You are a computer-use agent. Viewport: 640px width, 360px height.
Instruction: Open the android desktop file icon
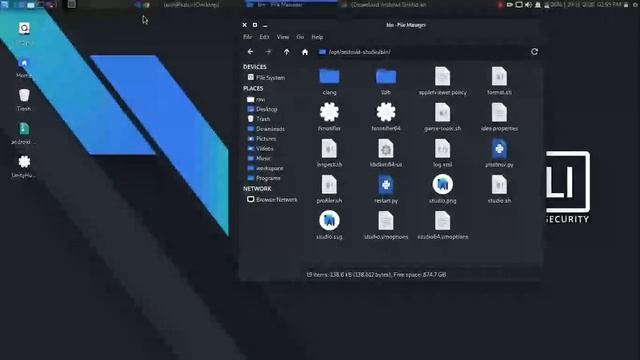click(23, 133)
